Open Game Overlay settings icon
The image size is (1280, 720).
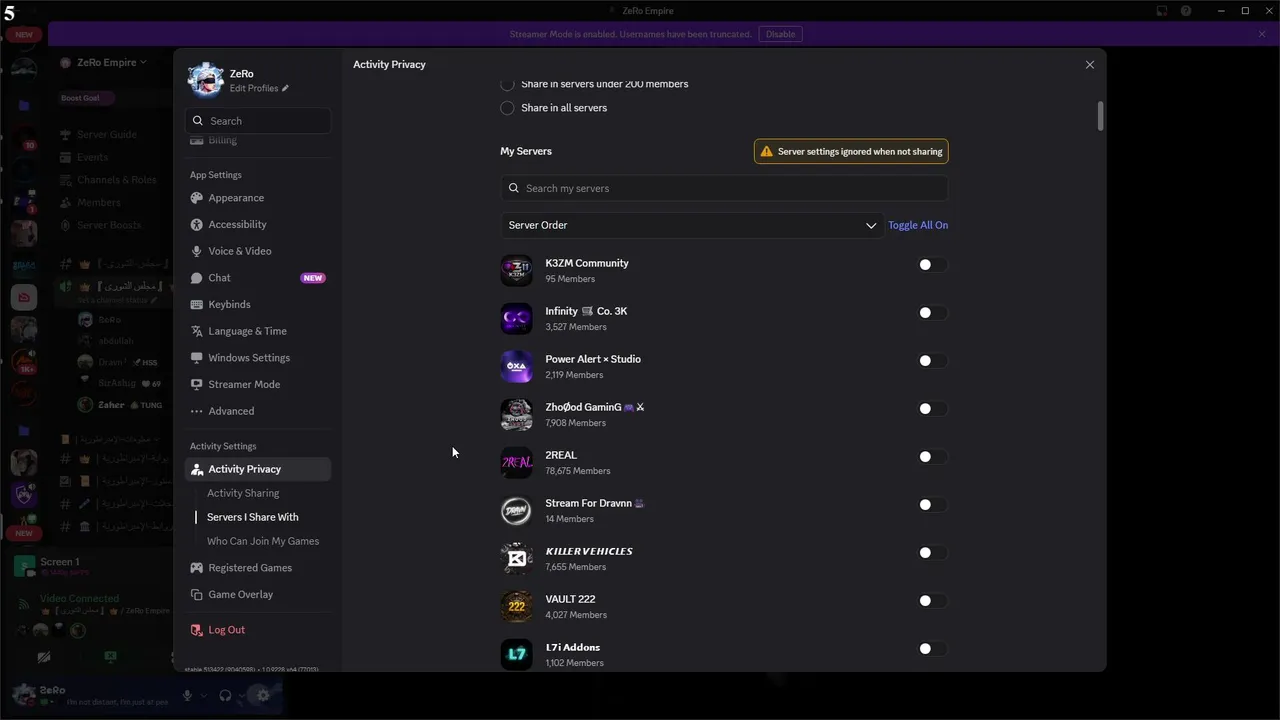[197, 595]
